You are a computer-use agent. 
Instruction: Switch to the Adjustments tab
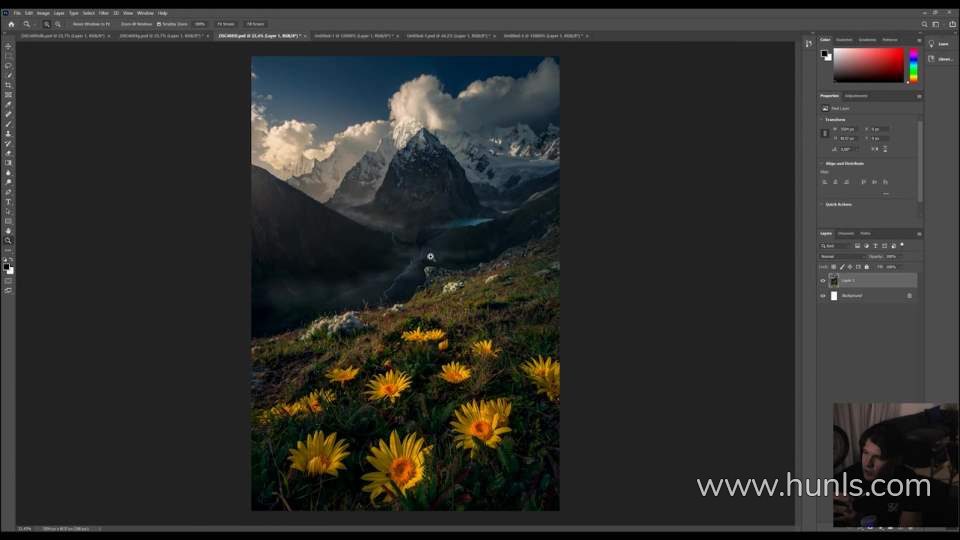click(856, 96)
